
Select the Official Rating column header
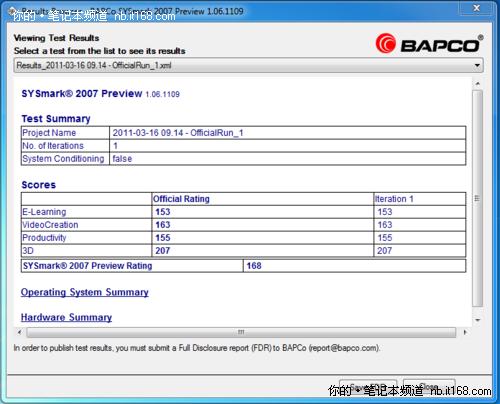coord(181,199)
